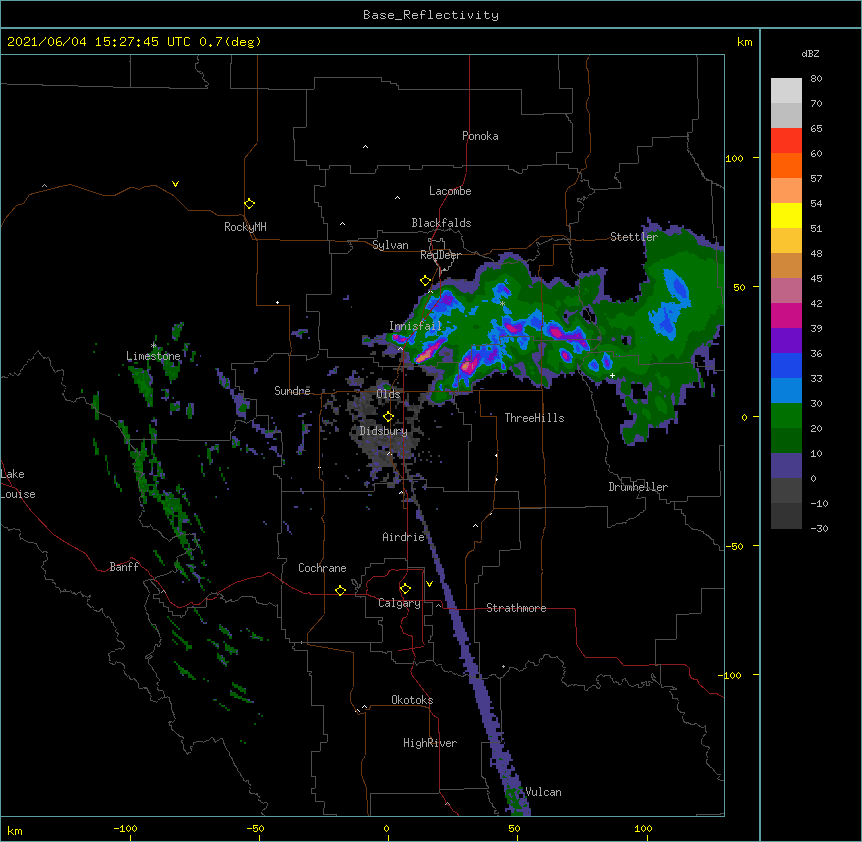This screenshot has width=862, height=842.
Task: Select the Lacombe city label
Action: click(x=450, y=191)
